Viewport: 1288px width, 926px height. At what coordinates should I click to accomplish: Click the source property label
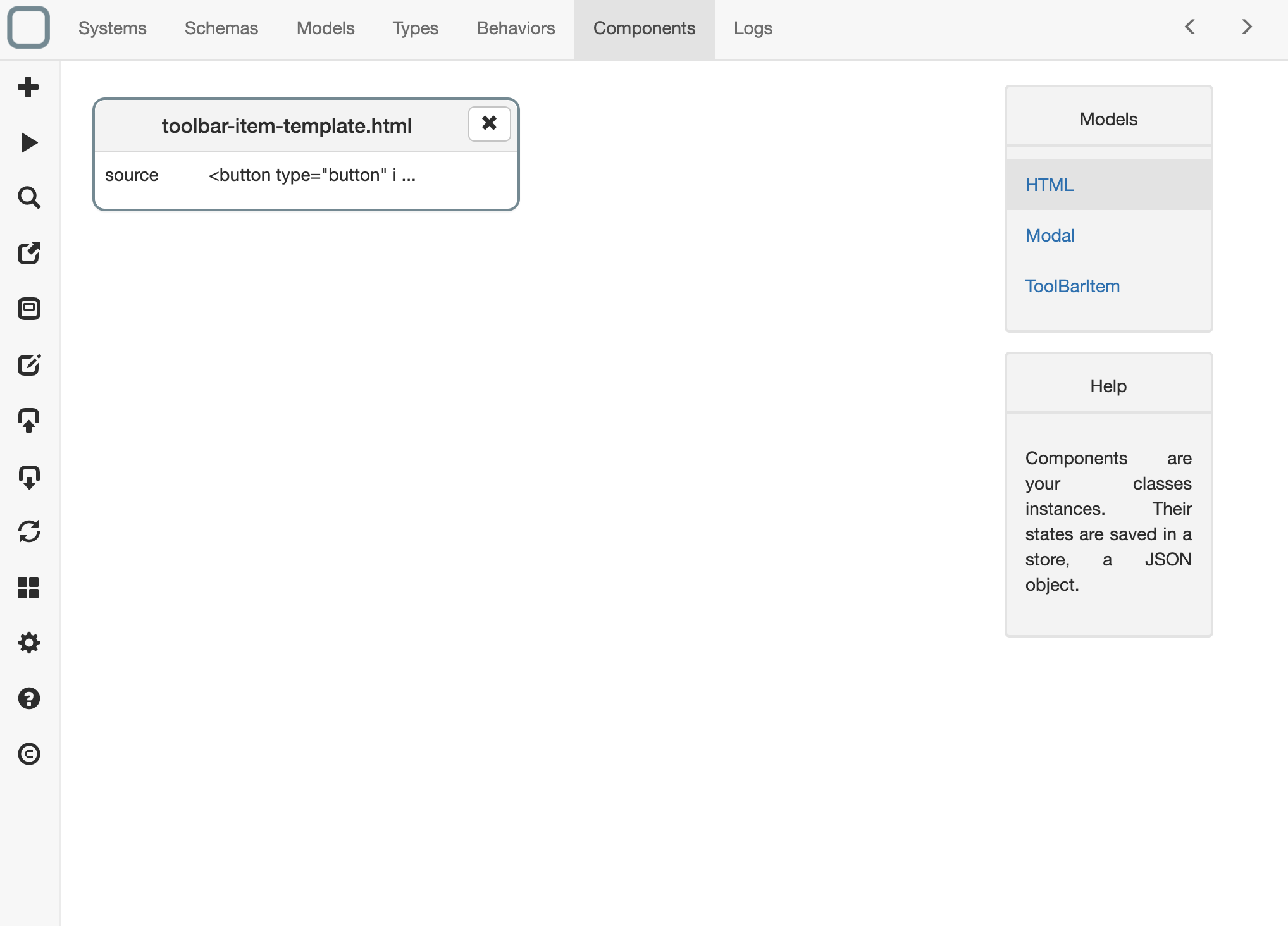tap(132, 175)
